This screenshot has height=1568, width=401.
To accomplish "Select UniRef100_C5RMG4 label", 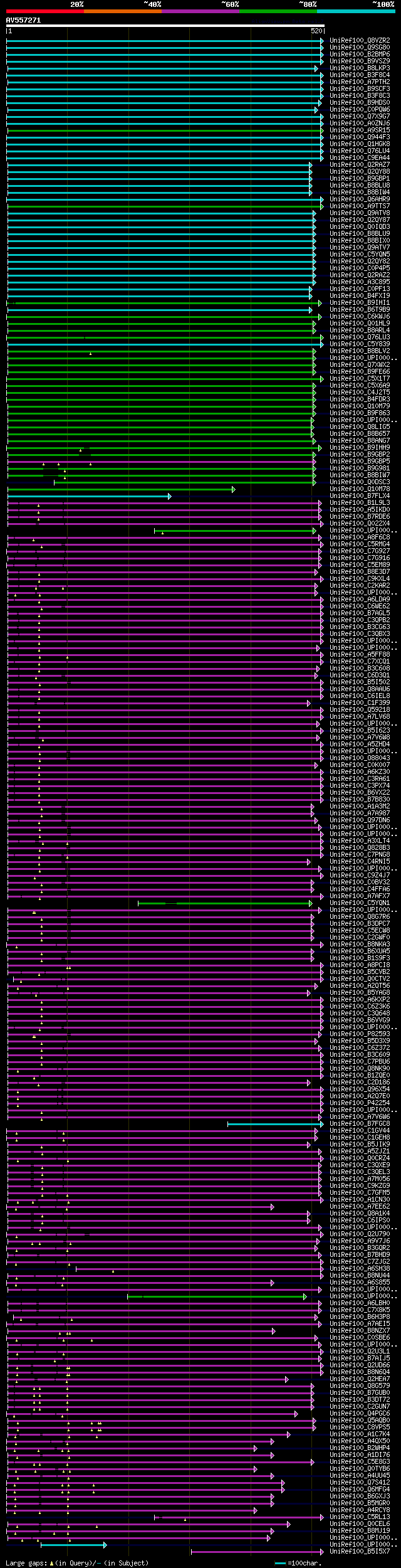I will (x=360, y=544).
